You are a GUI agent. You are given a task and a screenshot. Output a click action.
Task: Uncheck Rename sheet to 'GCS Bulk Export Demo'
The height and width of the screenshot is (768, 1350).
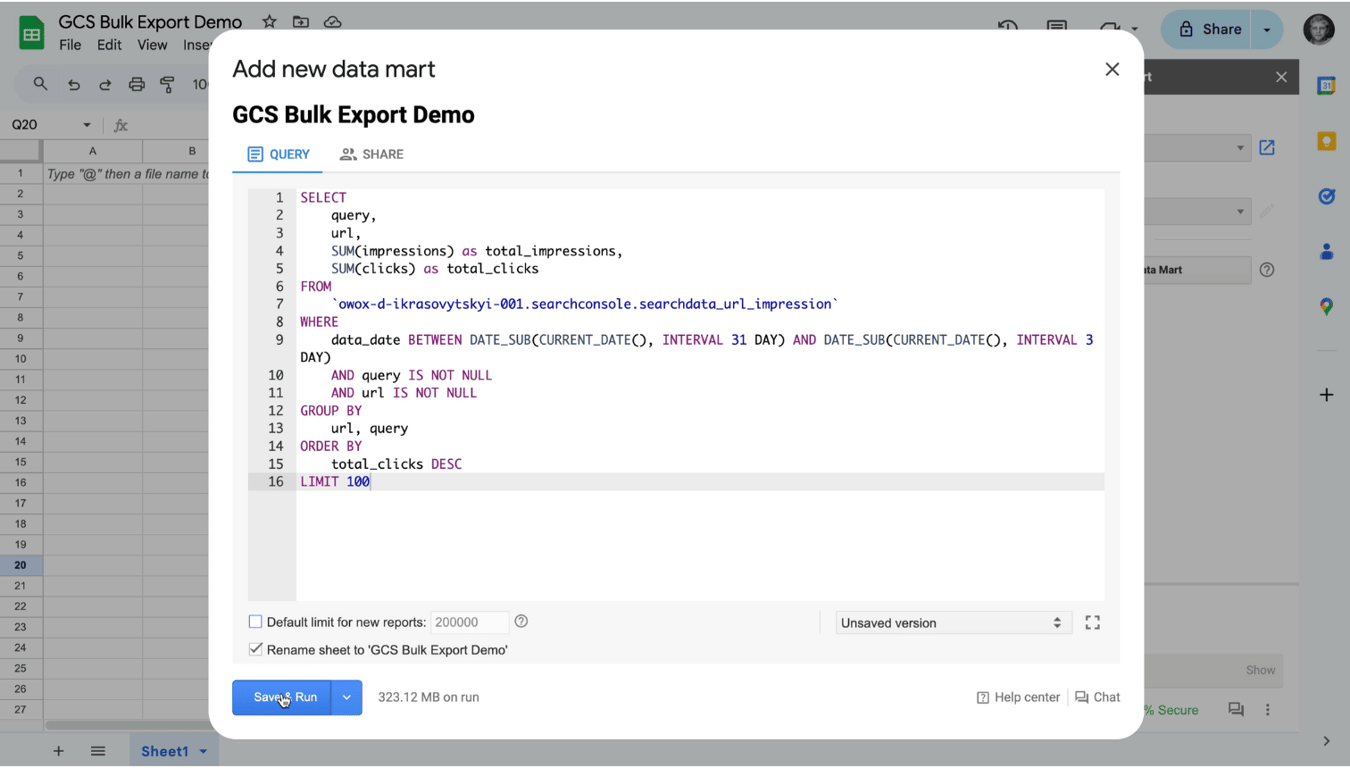(x=255, y=650)
